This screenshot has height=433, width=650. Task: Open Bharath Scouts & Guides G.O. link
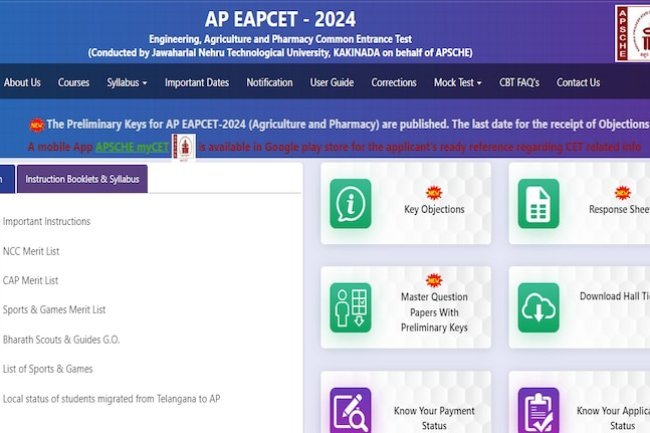click(x=61, y=339)
